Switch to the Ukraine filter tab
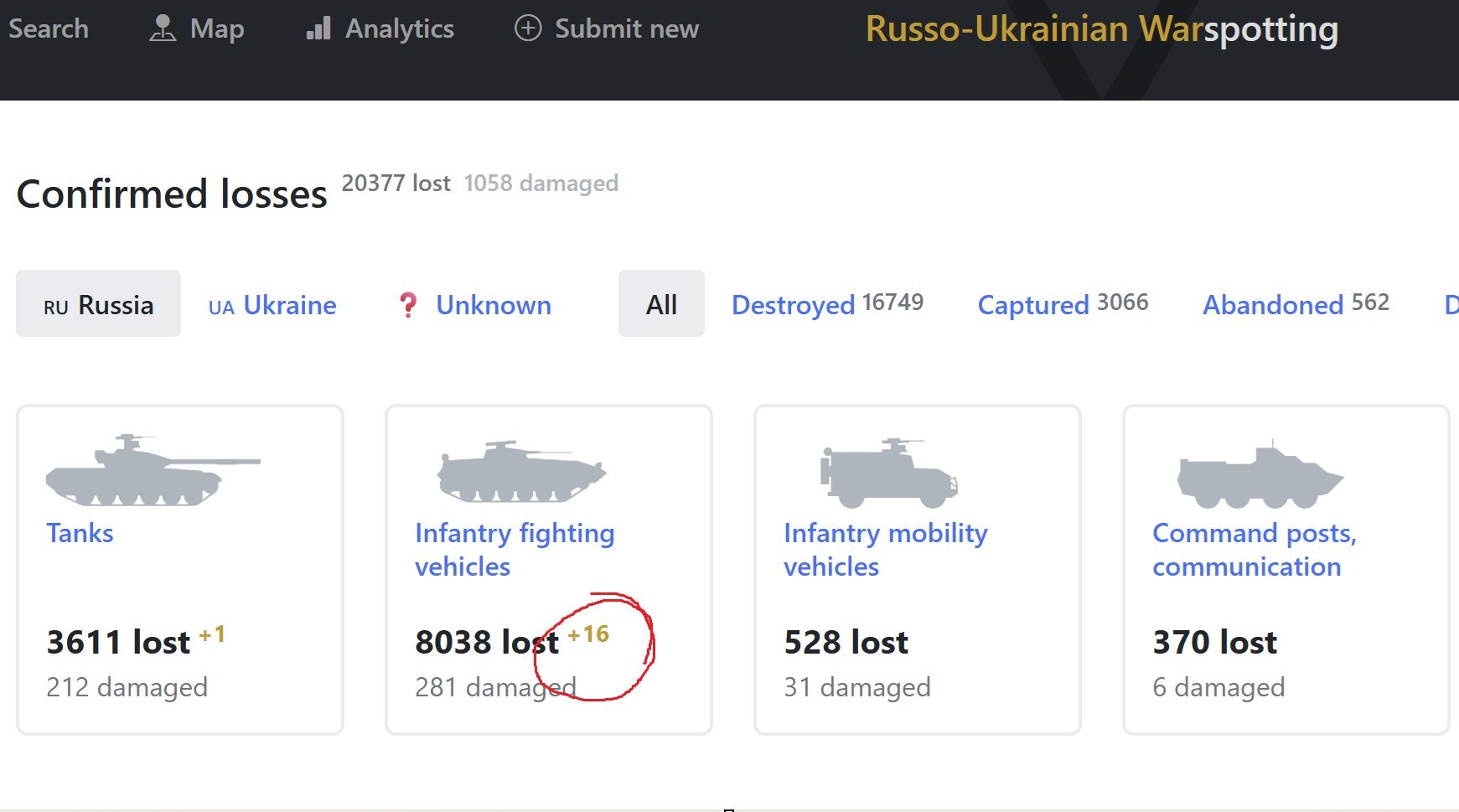This screenshot has height=812, width=1459. 272,305
